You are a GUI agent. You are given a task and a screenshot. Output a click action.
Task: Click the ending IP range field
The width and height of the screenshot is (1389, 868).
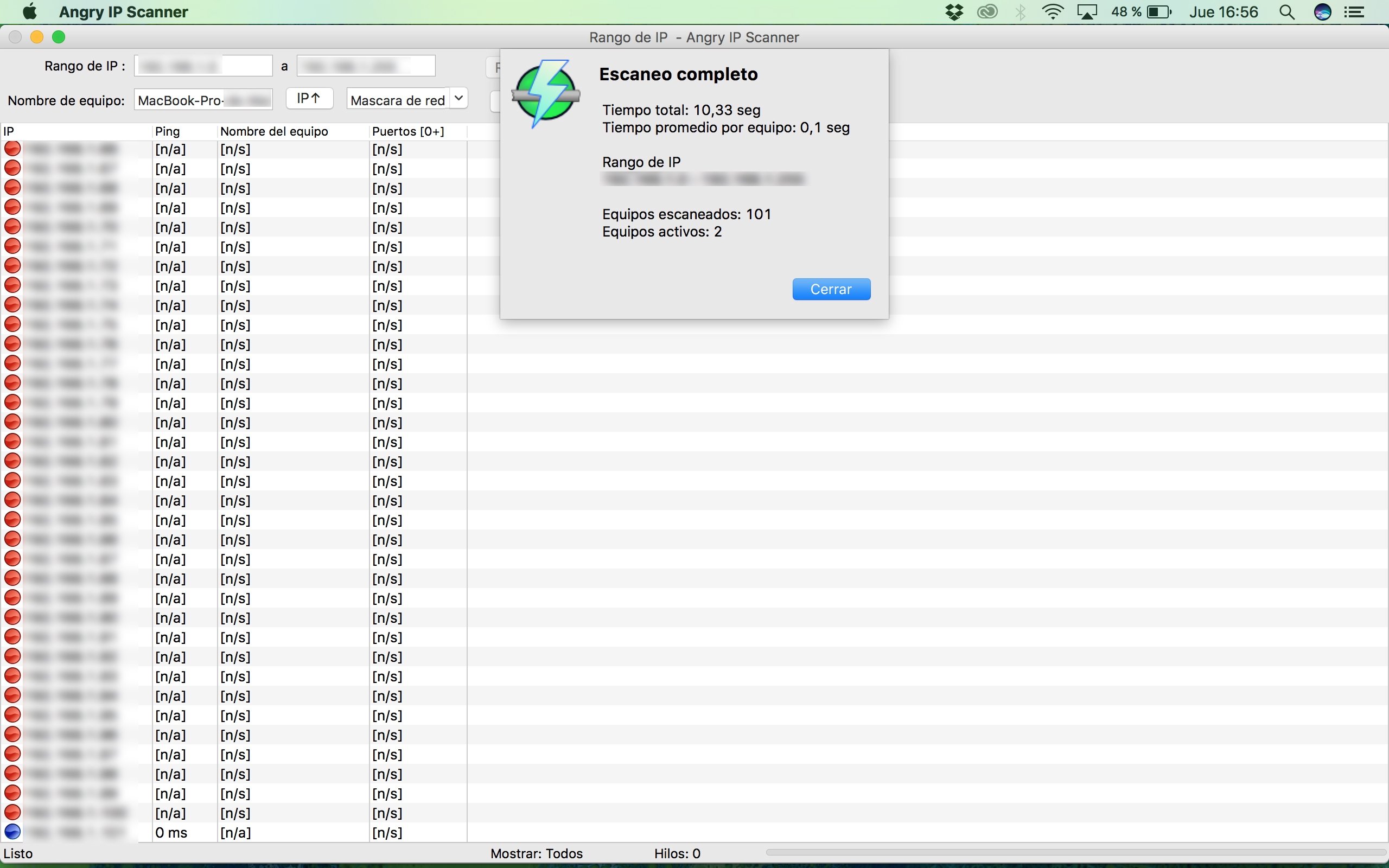(x=366, y=66)
